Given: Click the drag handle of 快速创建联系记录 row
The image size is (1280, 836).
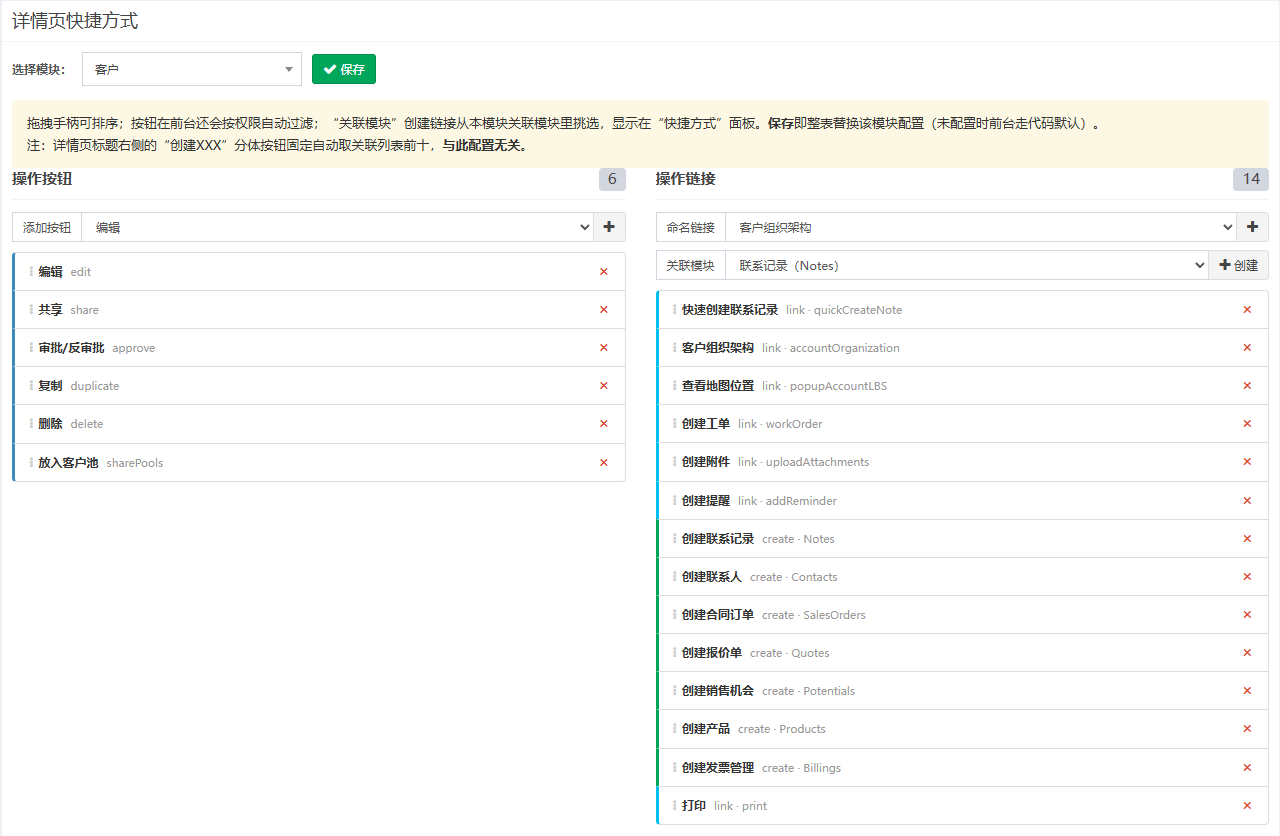Looking at the screenshot, I should (x=675, y=310).
